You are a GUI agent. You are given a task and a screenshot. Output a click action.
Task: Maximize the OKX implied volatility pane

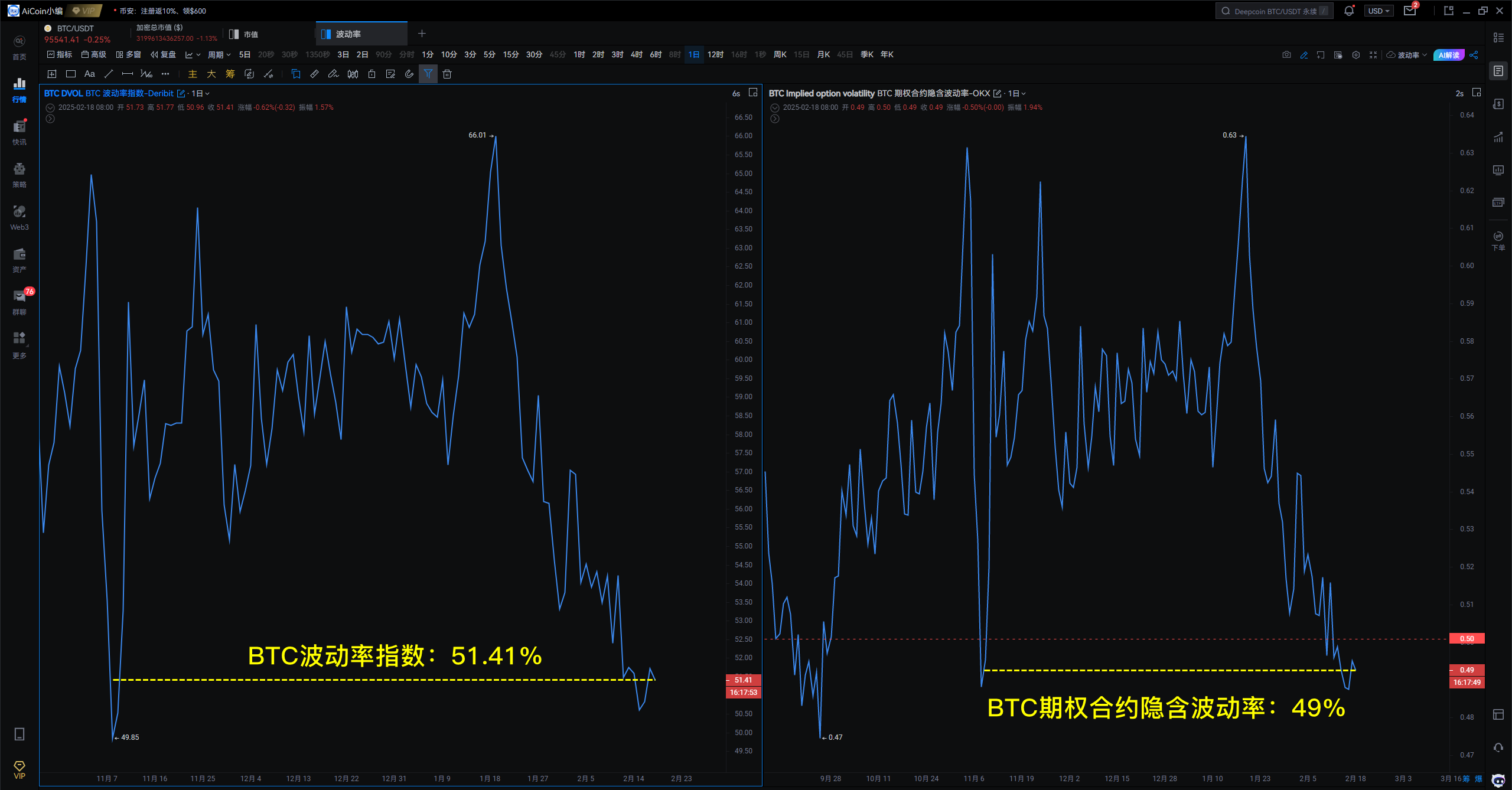[x=1477, y=93]
